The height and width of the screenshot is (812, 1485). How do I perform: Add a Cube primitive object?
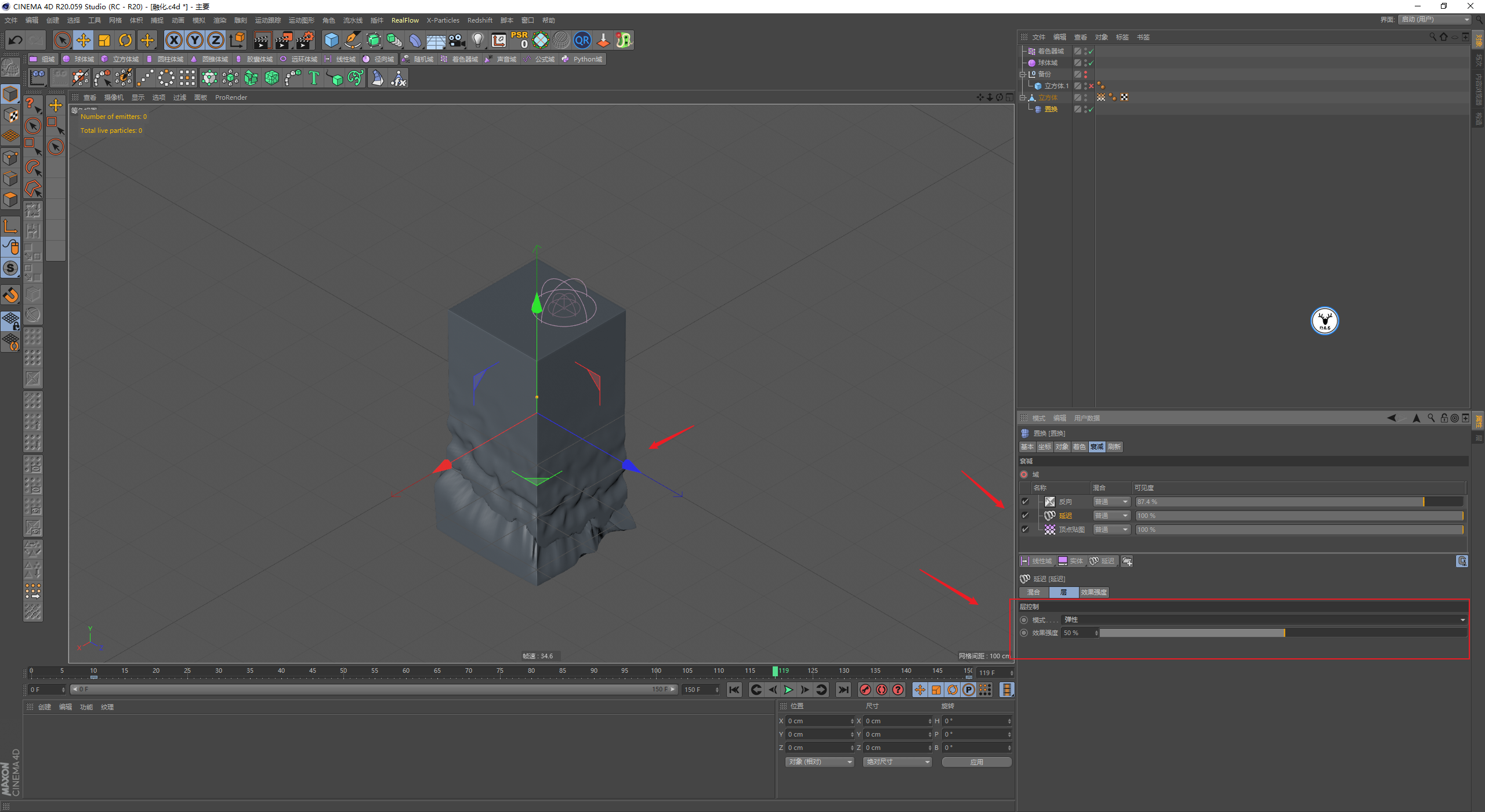coord(331,40)
